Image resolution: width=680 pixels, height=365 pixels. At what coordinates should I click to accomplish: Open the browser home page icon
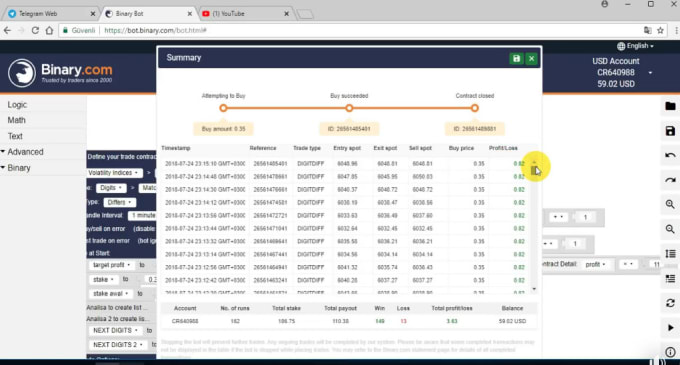49,30
